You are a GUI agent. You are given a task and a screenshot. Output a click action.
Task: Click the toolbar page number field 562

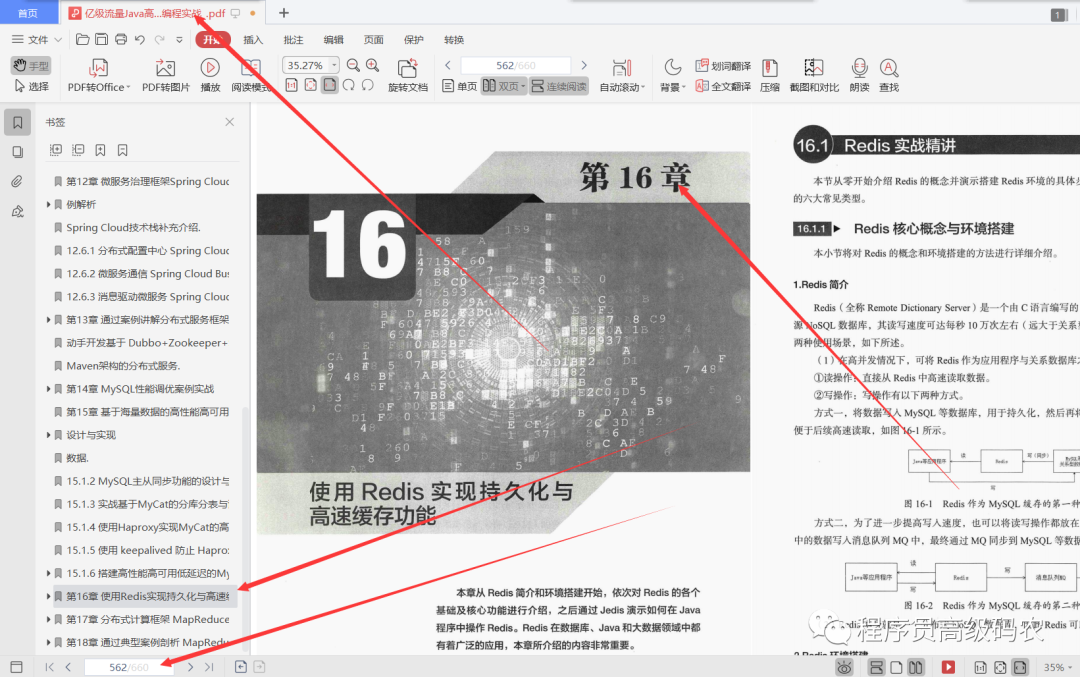click(515, 65)
